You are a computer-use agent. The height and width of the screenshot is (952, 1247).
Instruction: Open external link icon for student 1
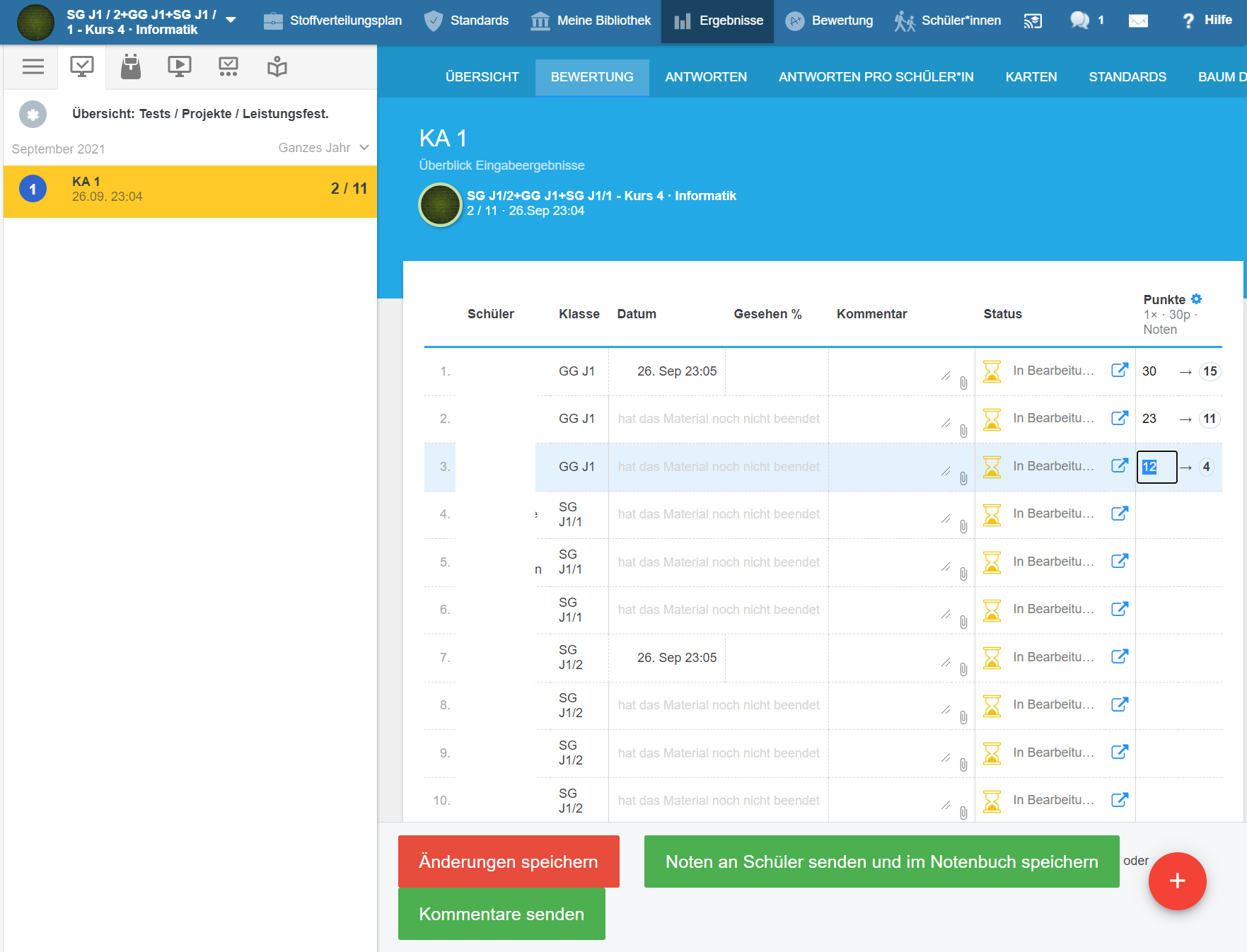pyautogui.click(x=1119, y=370)
